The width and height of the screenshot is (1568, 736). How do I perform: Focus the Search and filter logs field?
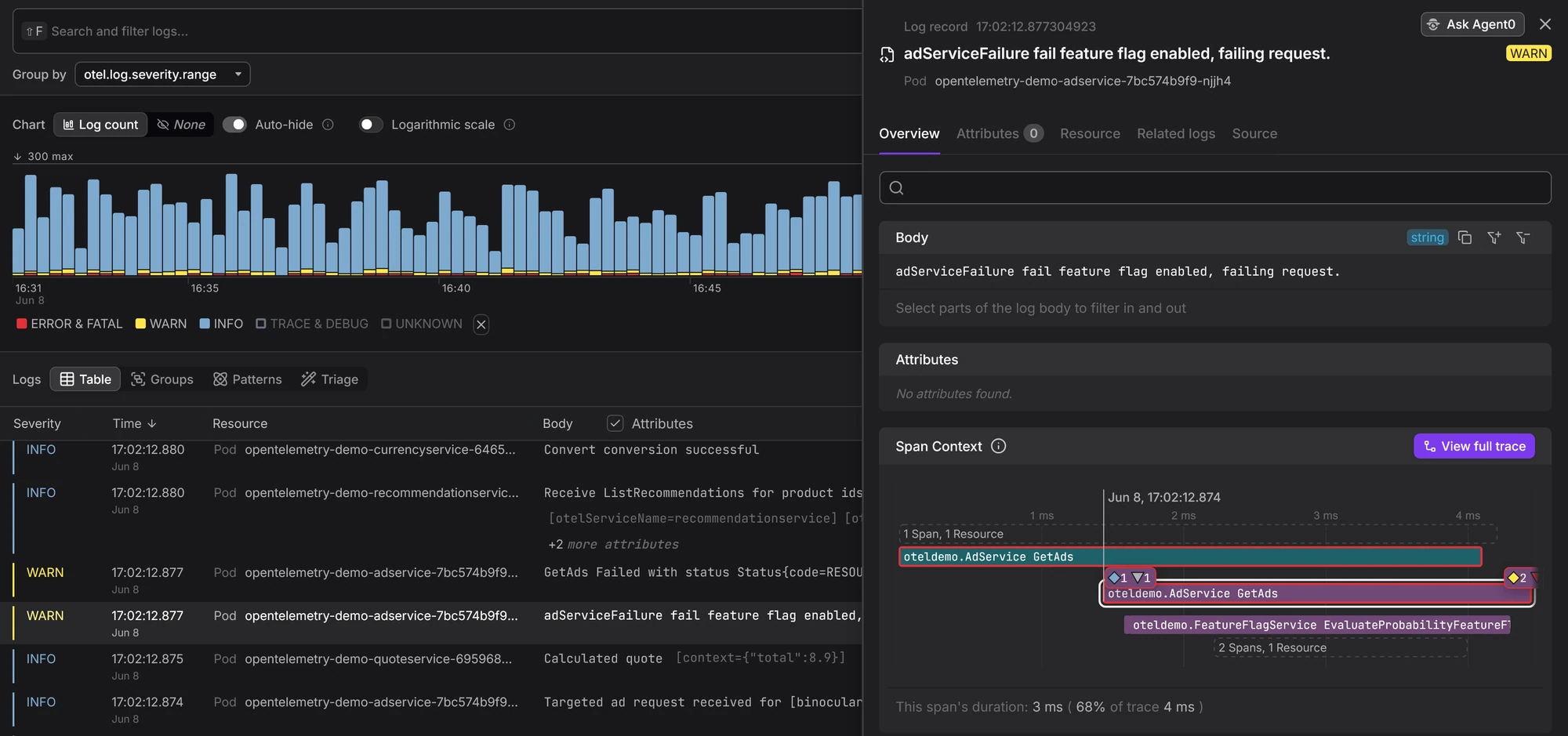437,31
